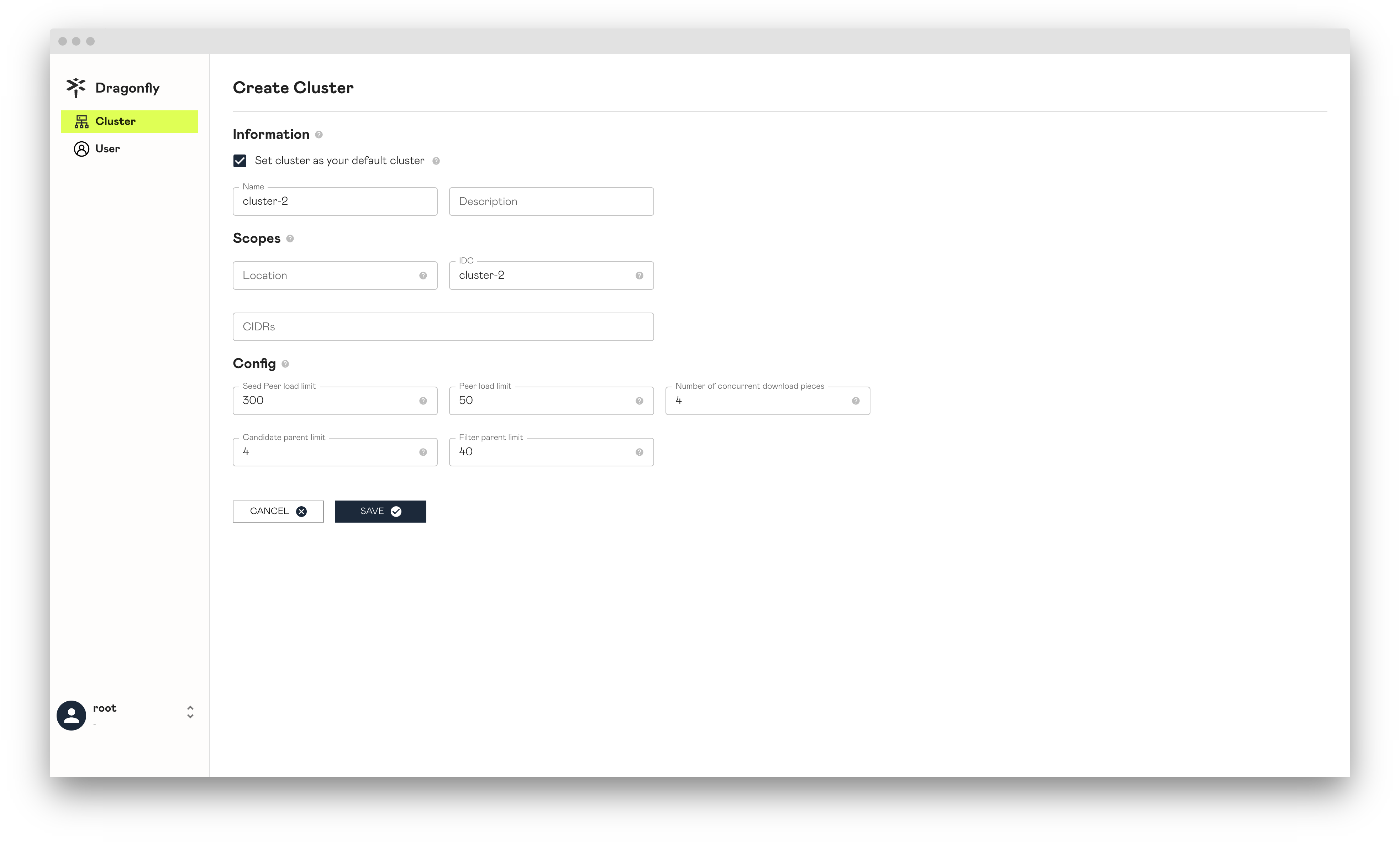Click the Cluster network icon in sidebar
The height and width of the screenshot is (848, 1400).
coord(82,122)
